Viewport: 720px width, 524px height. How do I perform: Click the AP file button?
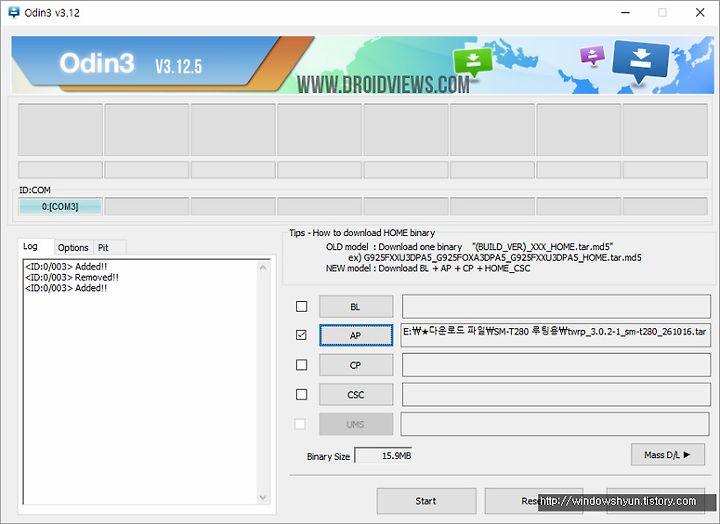click(356, 335)
